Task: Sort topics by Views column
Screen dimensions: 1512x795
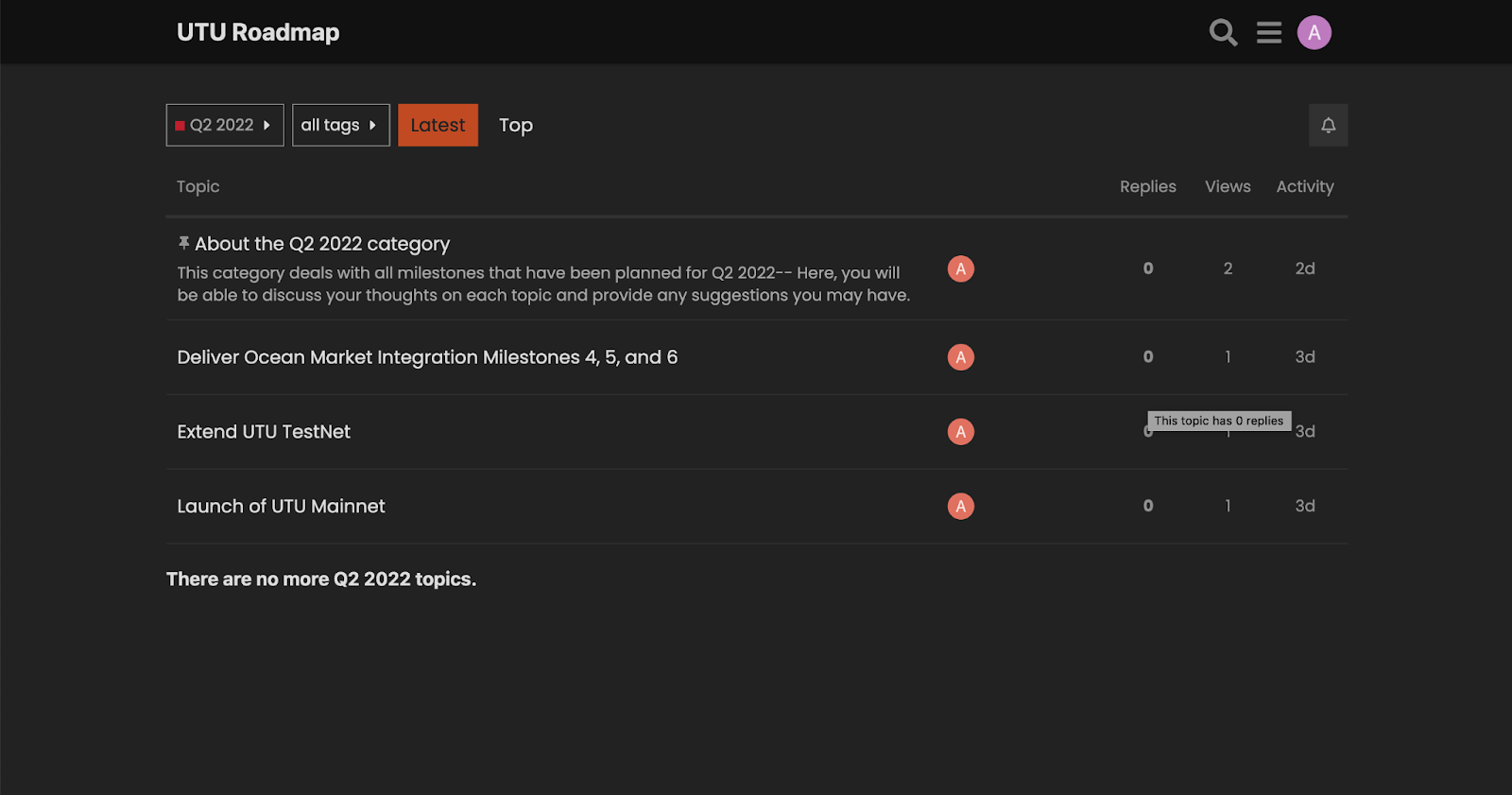Action: [x=1228, y=187]
